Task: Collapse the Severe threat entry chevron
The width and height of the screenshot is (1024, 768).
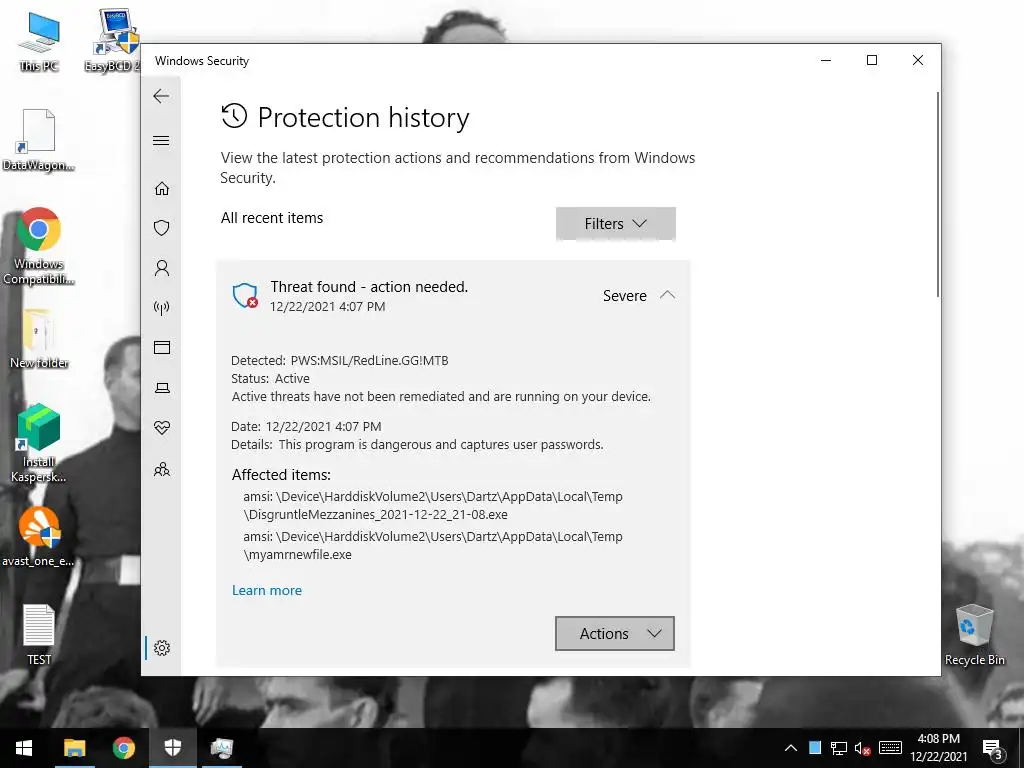Action: [667, 295]
